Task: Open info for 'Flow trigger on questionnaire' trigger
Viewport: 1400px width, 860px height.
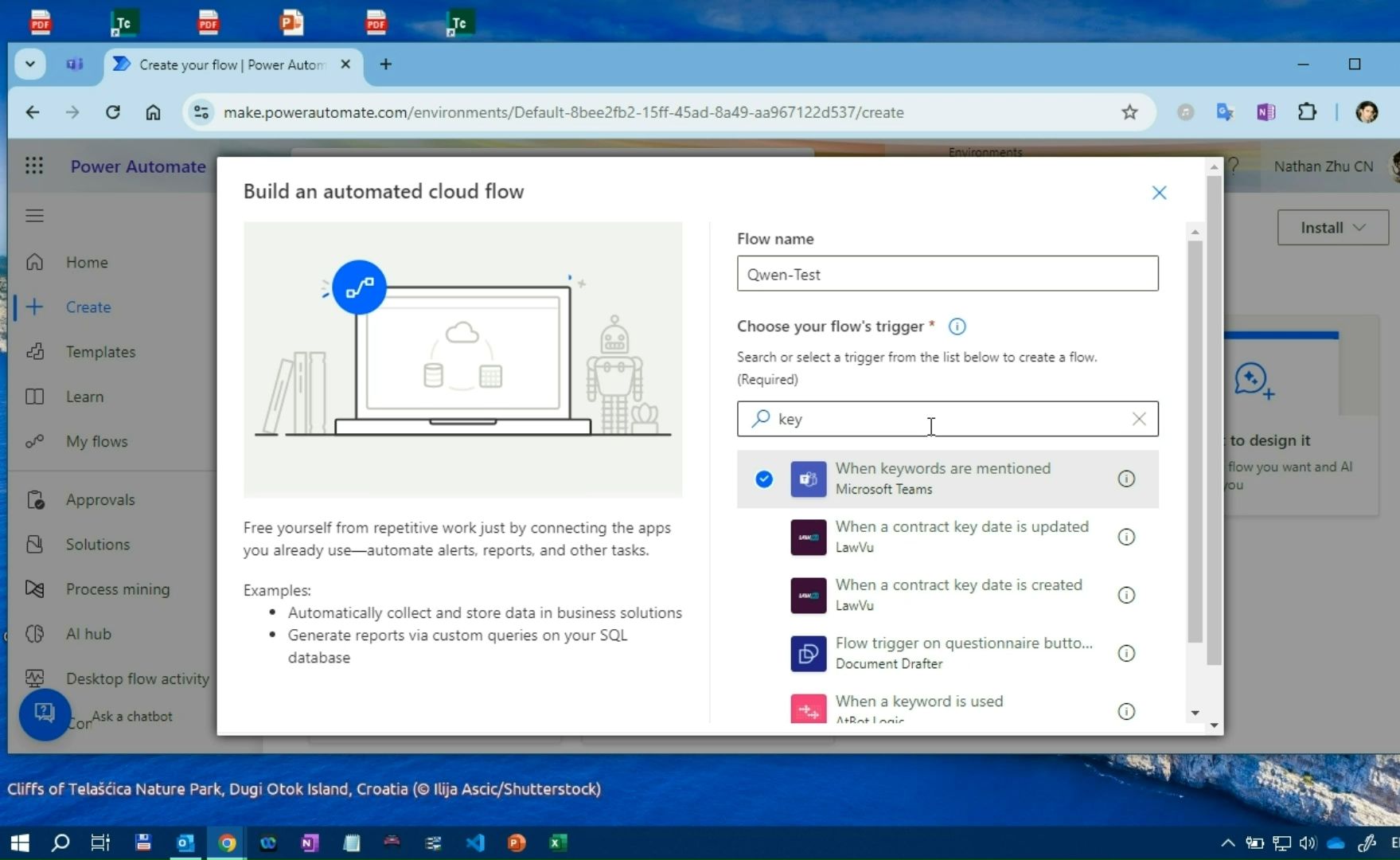Action: click(x=1126, y=653)
